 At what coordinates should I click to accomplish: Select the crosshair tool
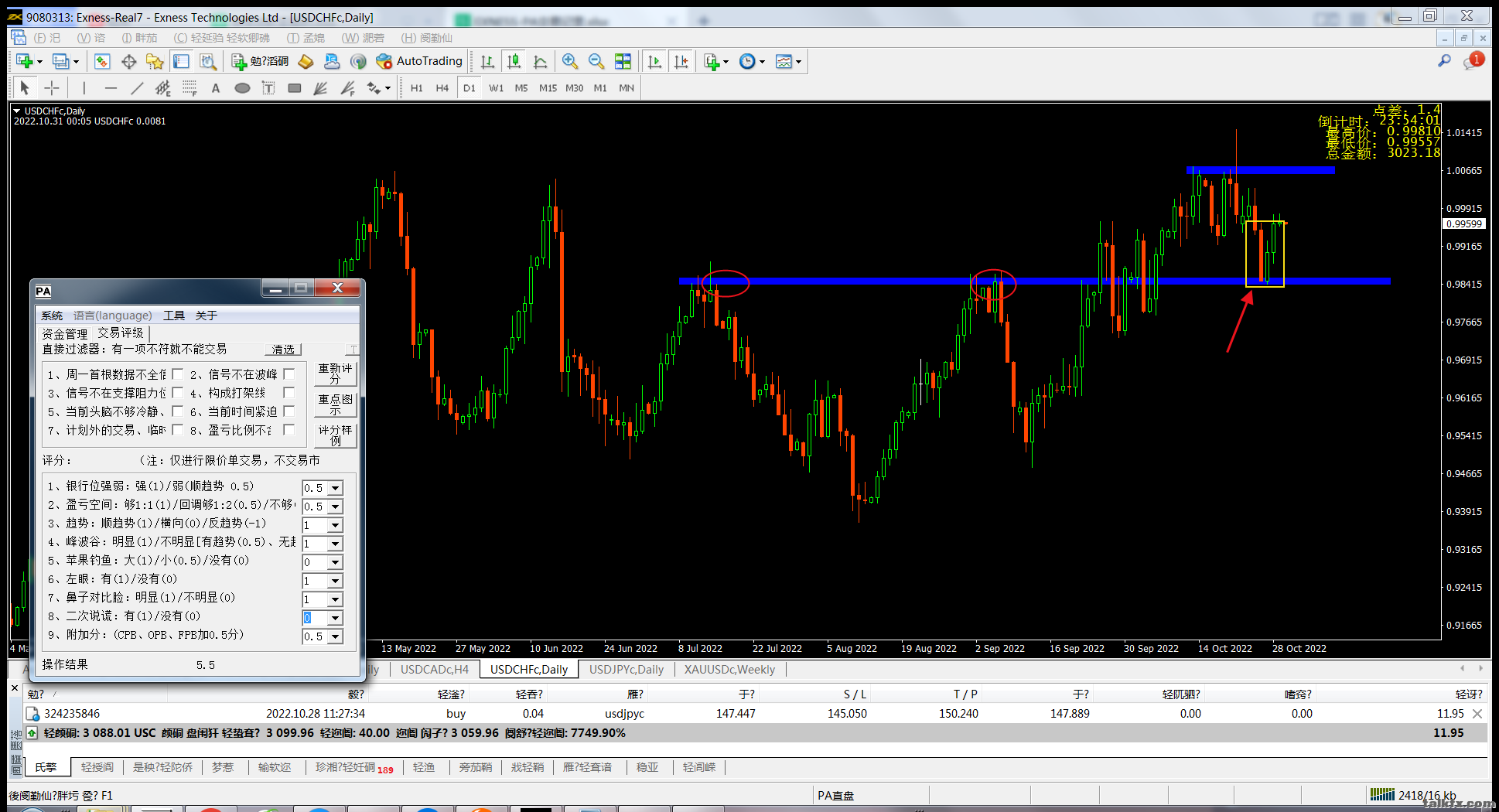tap(51, 88)
